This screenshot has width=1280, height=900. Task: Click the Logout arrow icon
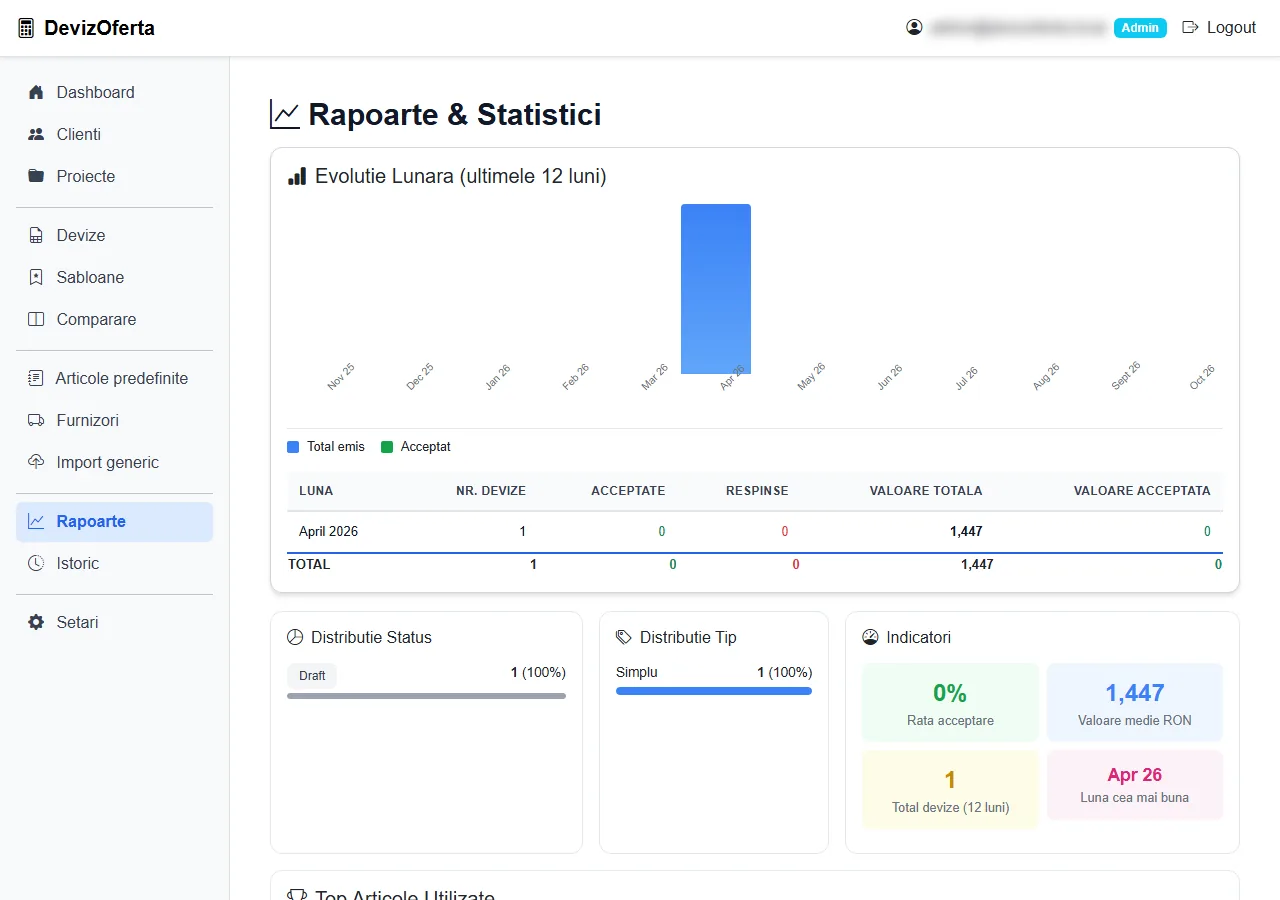pos(1190,27)
